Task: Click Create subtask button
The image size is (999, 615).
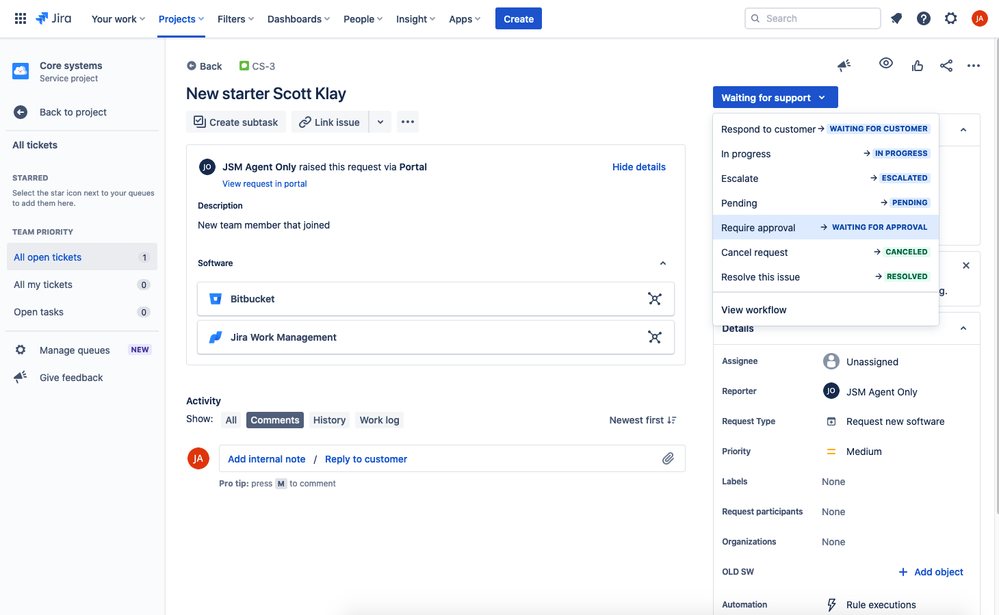Action: [x=236, y=122]
